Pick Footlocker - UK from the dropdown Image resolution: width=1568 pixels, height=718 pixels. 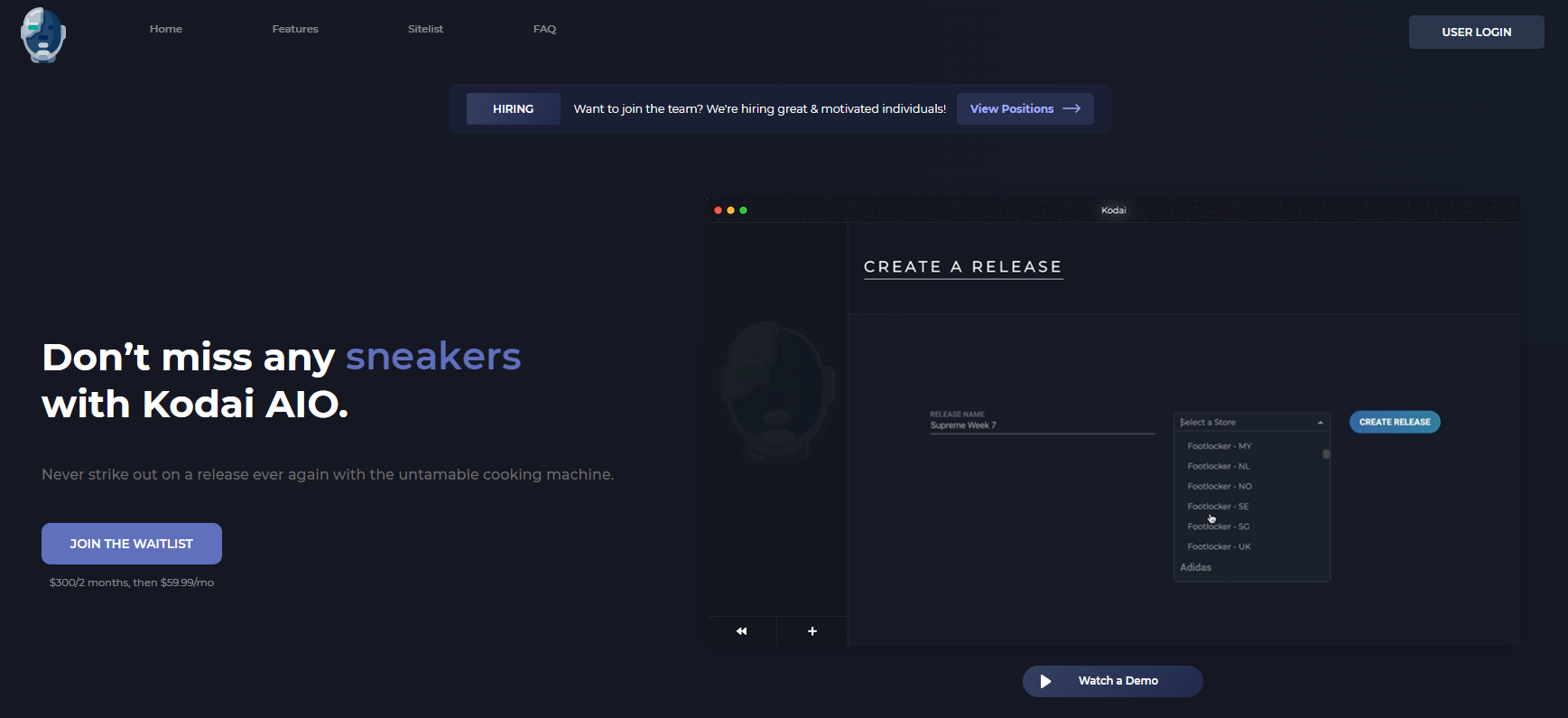pyautogui.click(x=1219, y=546)
